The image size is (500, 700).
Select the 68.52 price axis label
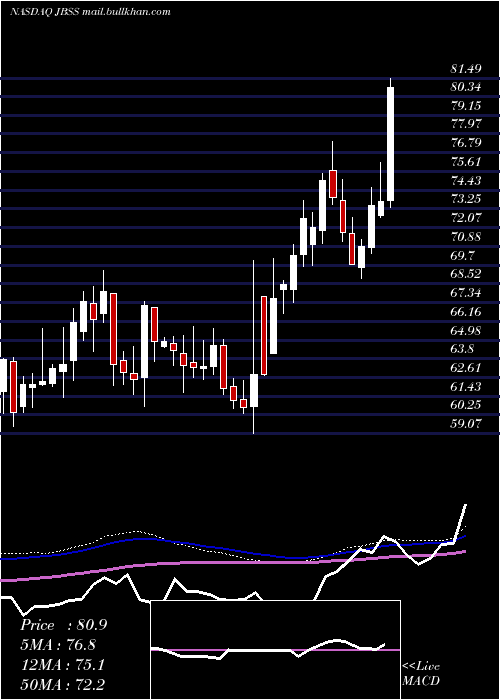(x=466, y=274)
